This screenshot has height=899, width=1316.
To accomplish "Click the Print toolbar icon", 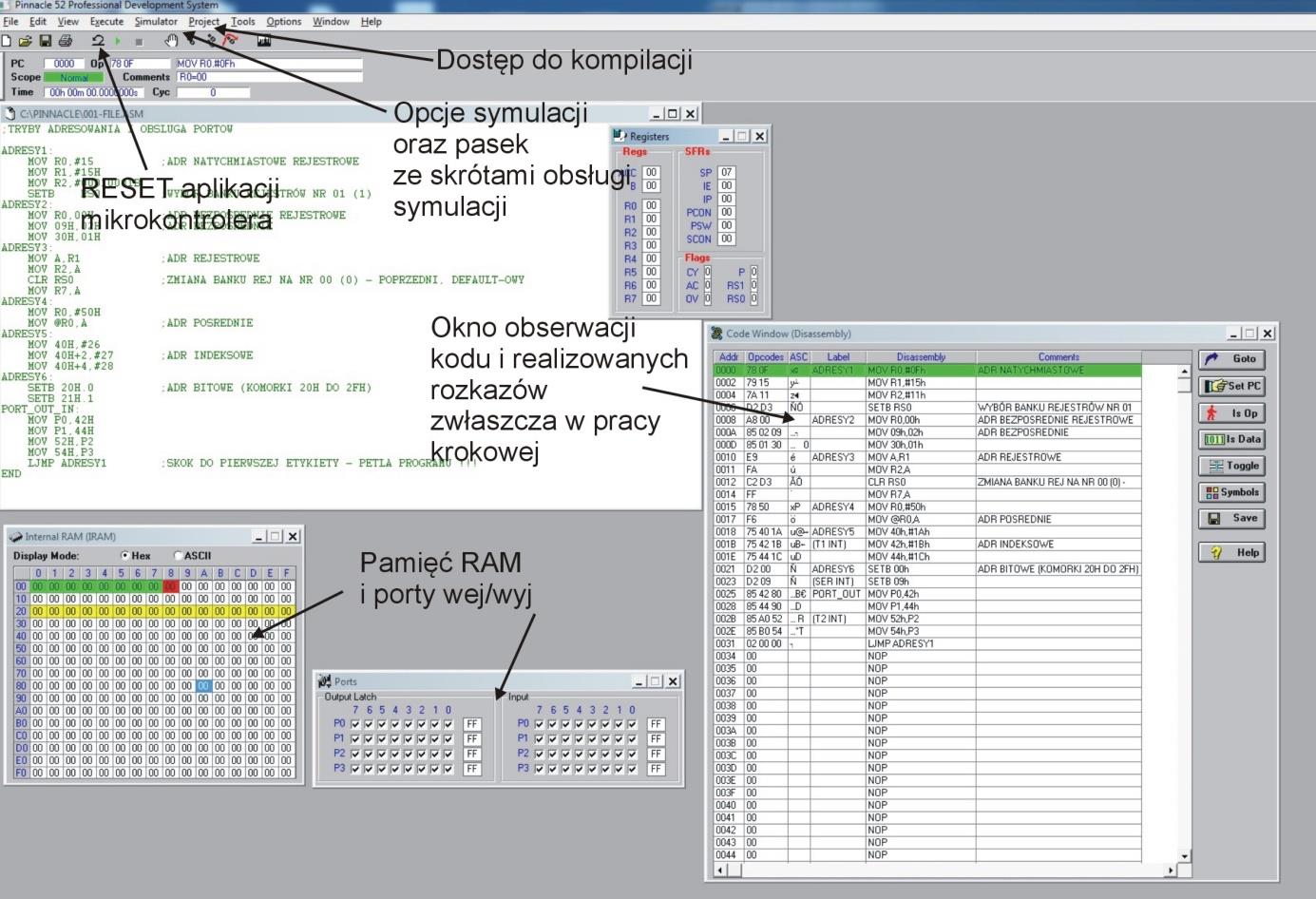I will 66,41.
